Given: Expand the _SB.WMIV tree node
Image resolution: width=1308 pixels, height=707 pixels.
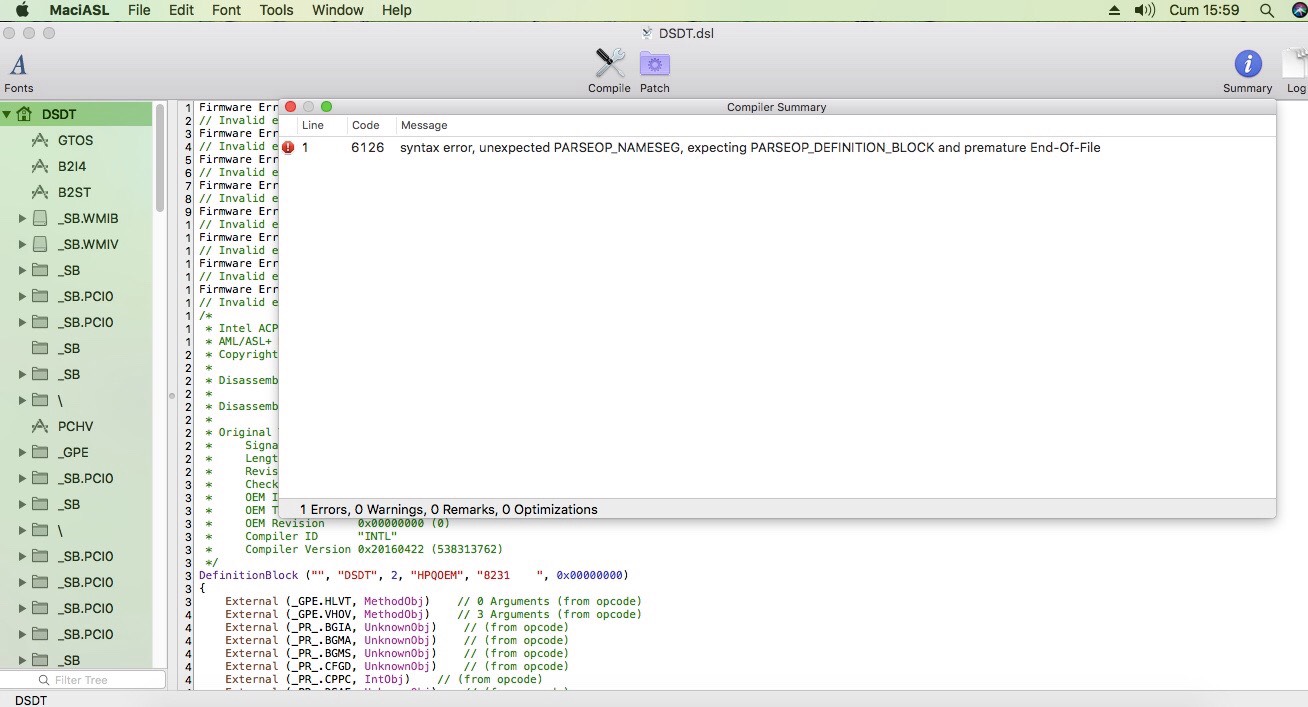Looking at the screenshot, I should click(x=22, y=244).
